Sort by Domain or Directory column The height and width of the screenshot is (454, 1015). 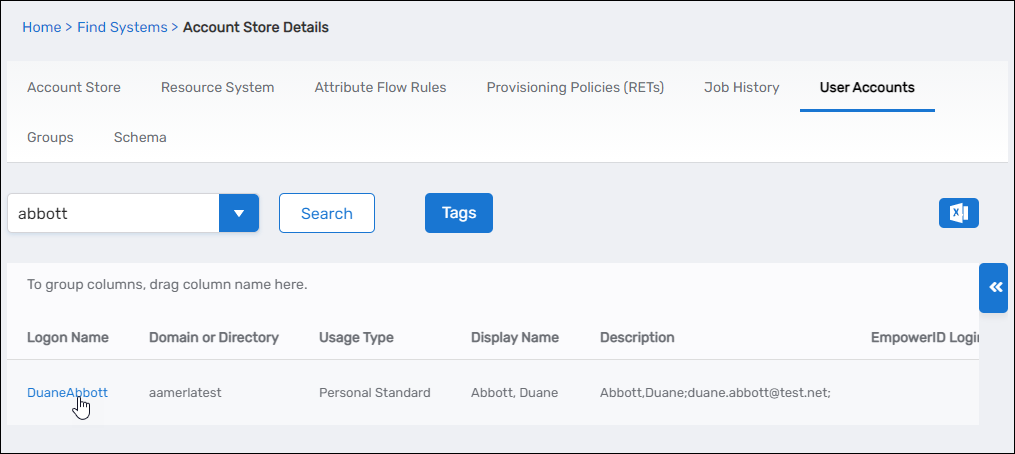(x=213, y=337)
